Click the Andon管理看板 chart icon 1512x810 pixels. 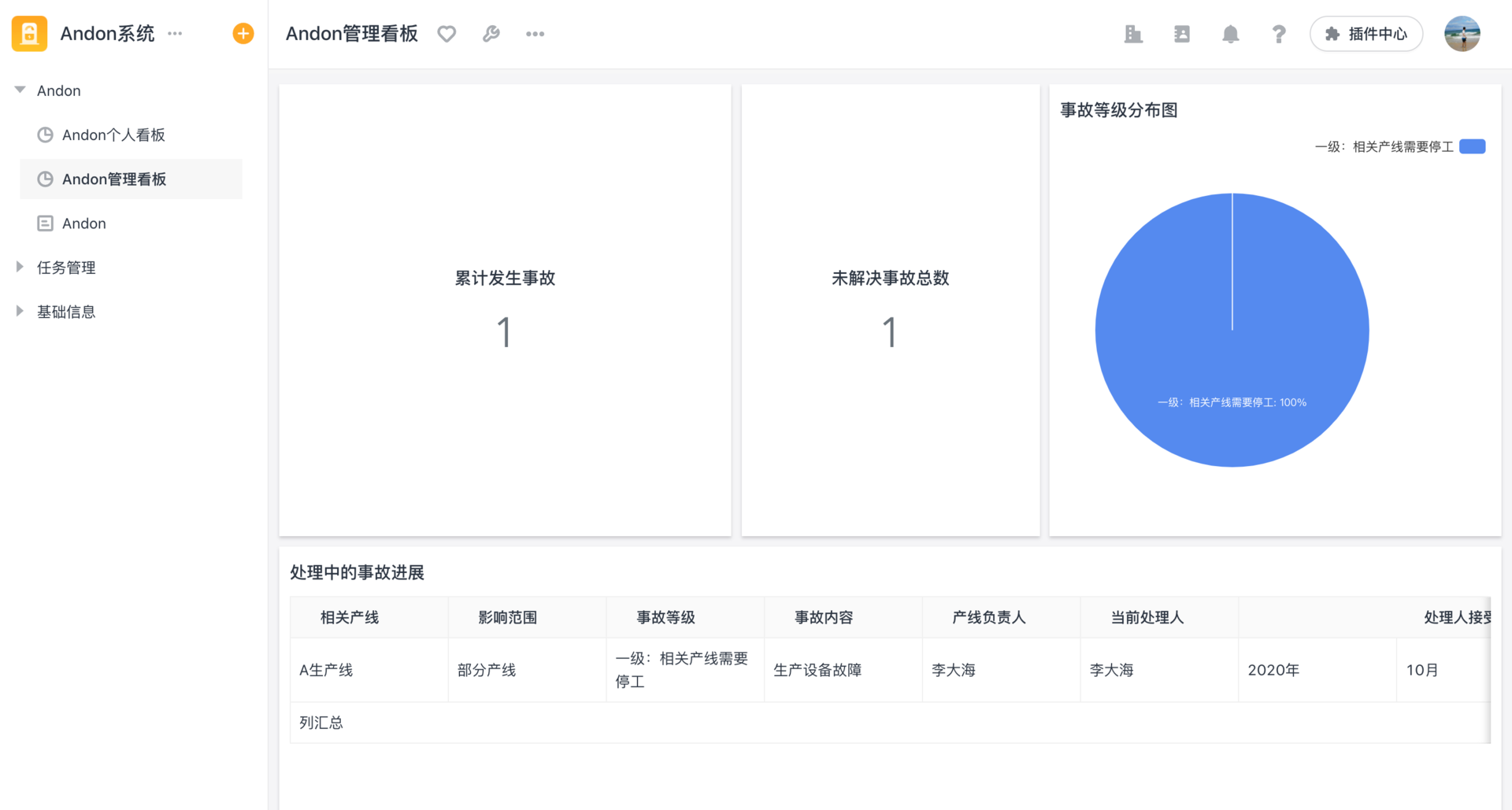pyautogui.click(x=46, y=179)
